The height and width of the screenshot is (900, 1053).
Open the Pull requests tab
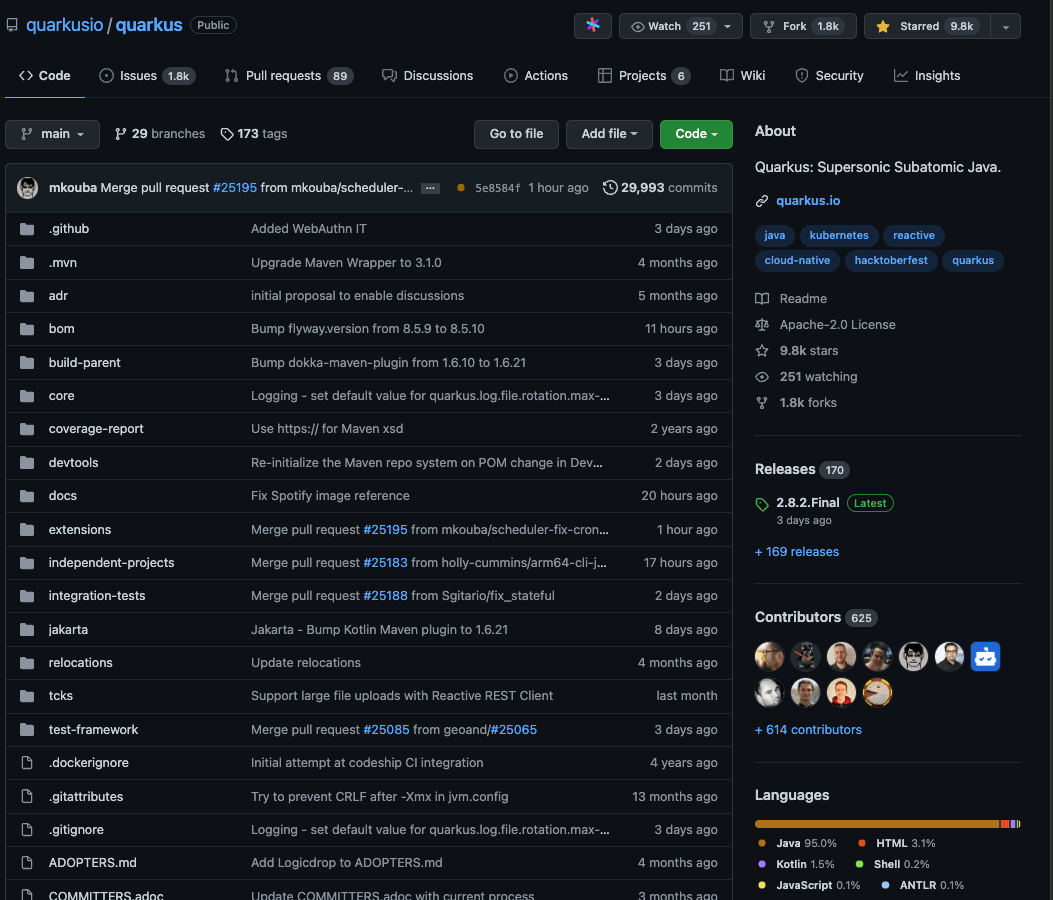click(289, 76)
